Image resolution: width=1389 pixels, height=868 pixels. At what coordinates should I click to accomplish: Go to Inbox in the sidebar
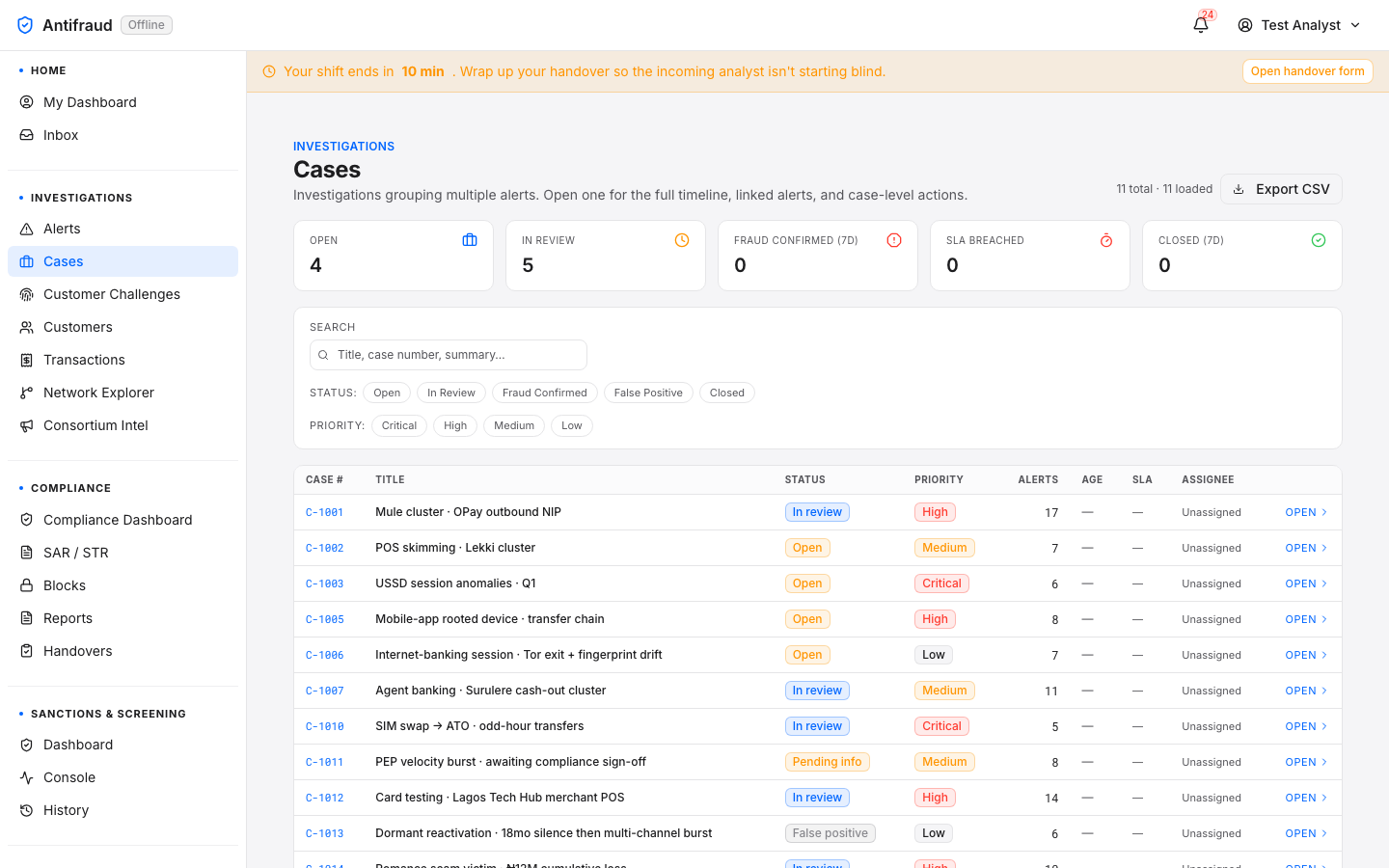123,135
